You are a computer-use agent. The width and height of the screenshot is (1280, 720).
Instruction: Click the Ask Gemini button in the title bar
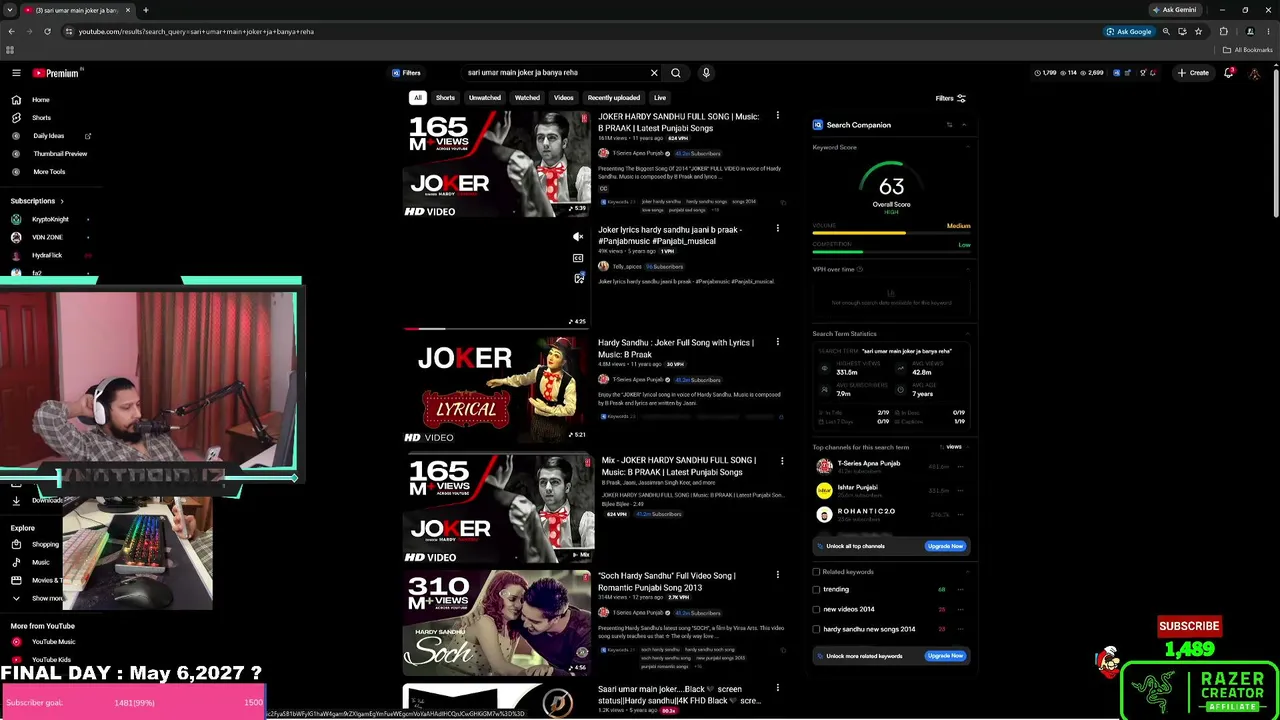click(1174, 10)
